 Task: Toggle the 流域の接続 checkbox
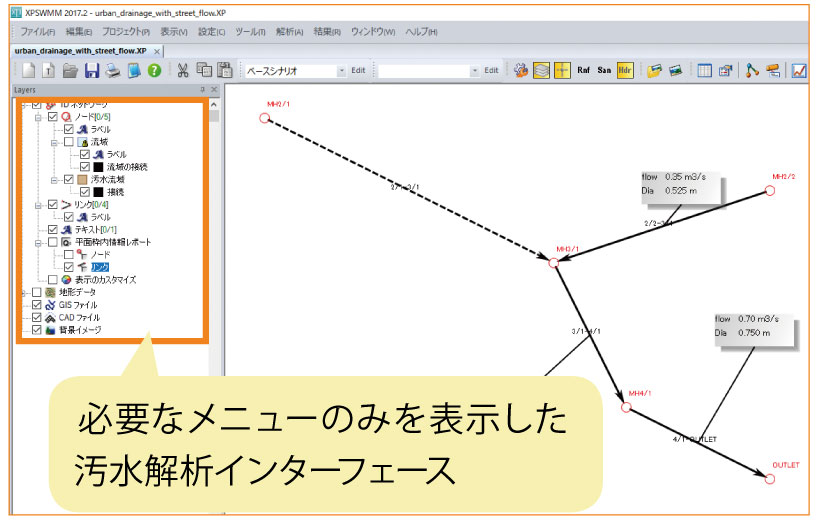coord(85,167)
